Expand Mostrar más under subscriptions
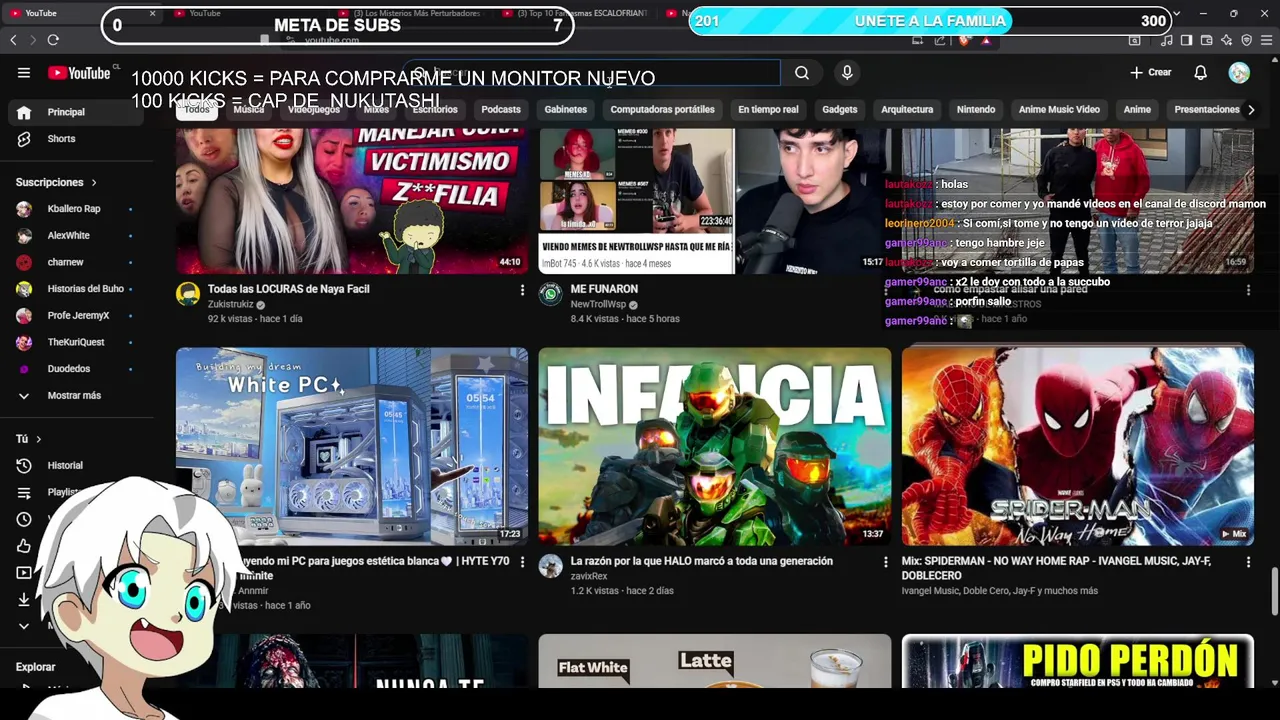Screen dimensions: 1280x720 78,395
